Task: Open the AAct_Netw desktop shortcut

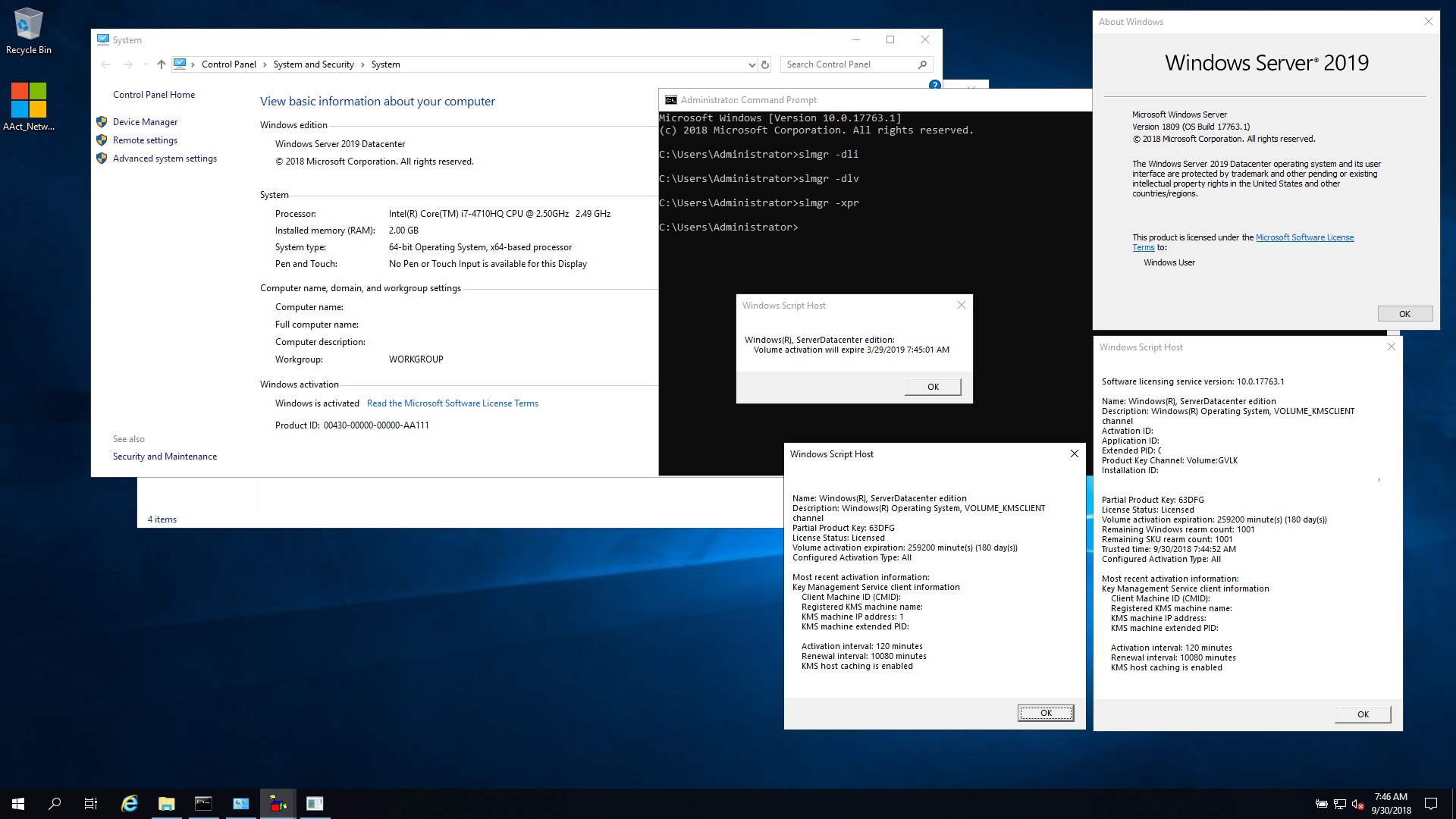Action: tap(29, 106)
